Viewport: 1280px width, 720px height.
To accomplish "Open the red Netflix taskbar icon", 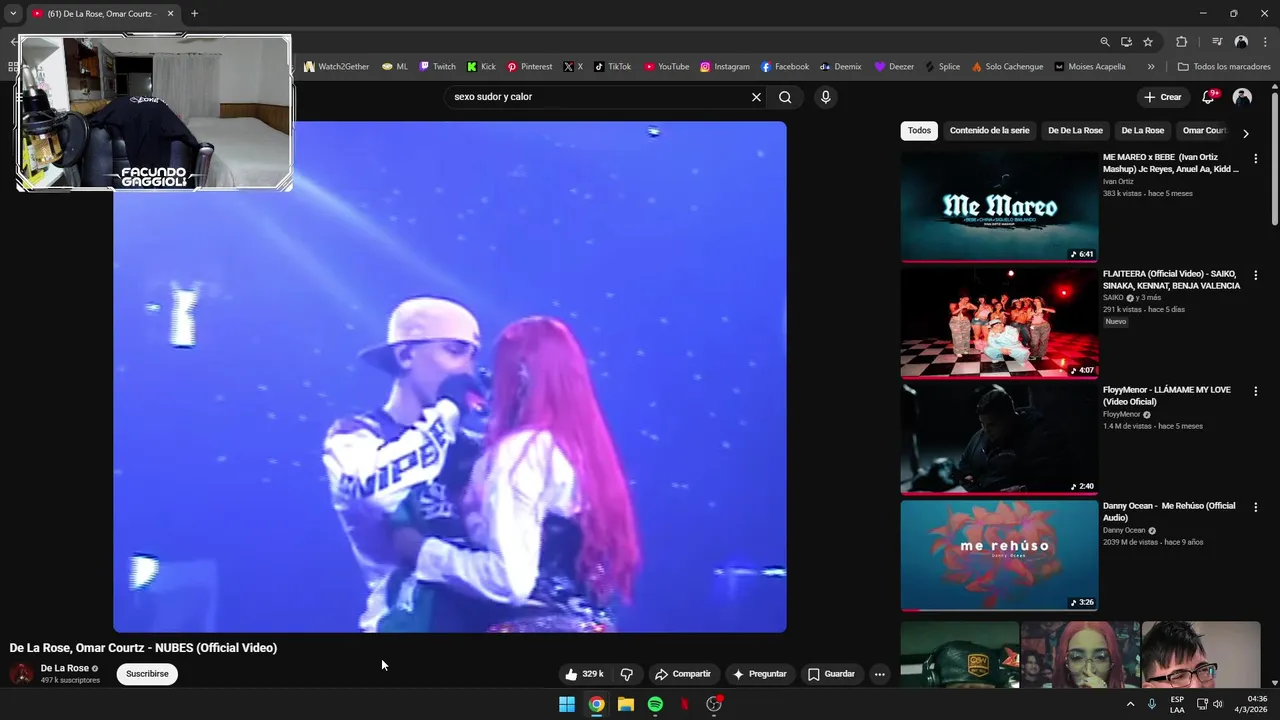I will (685, 704).
